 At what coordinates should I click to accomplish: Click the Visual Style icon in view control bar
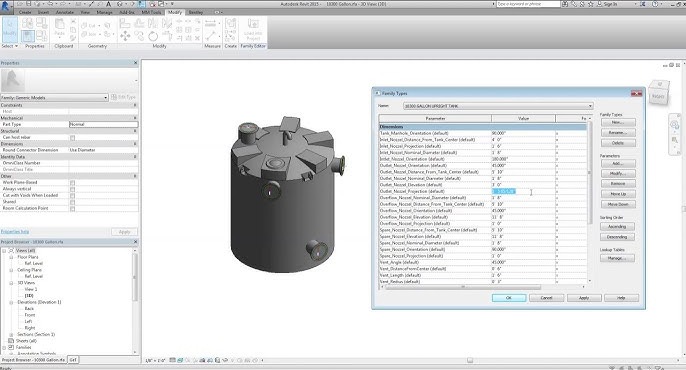coord(180,360)
